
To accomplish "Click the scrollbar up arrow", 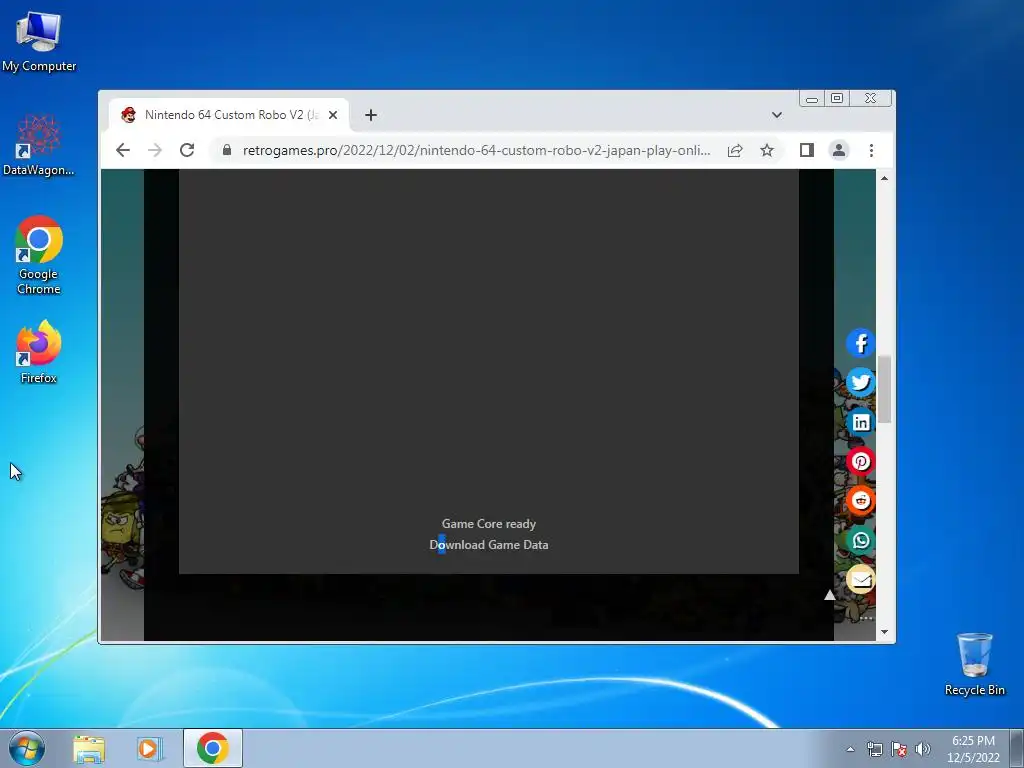I will tap(884, 178).
